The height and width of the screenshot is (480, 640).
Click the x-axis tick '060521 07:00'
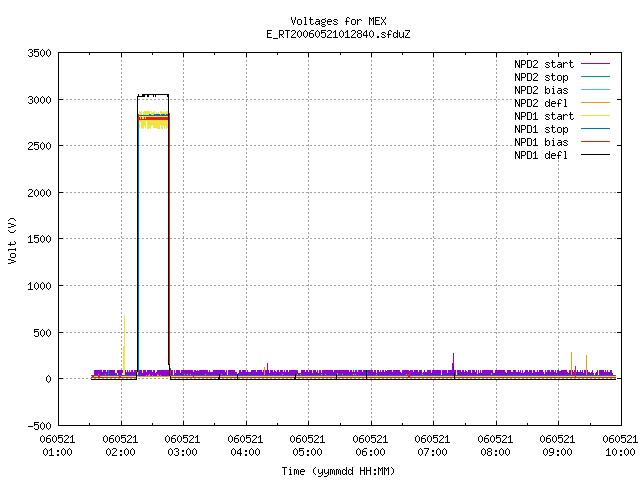pyautogui.click(x=432, y=446)
